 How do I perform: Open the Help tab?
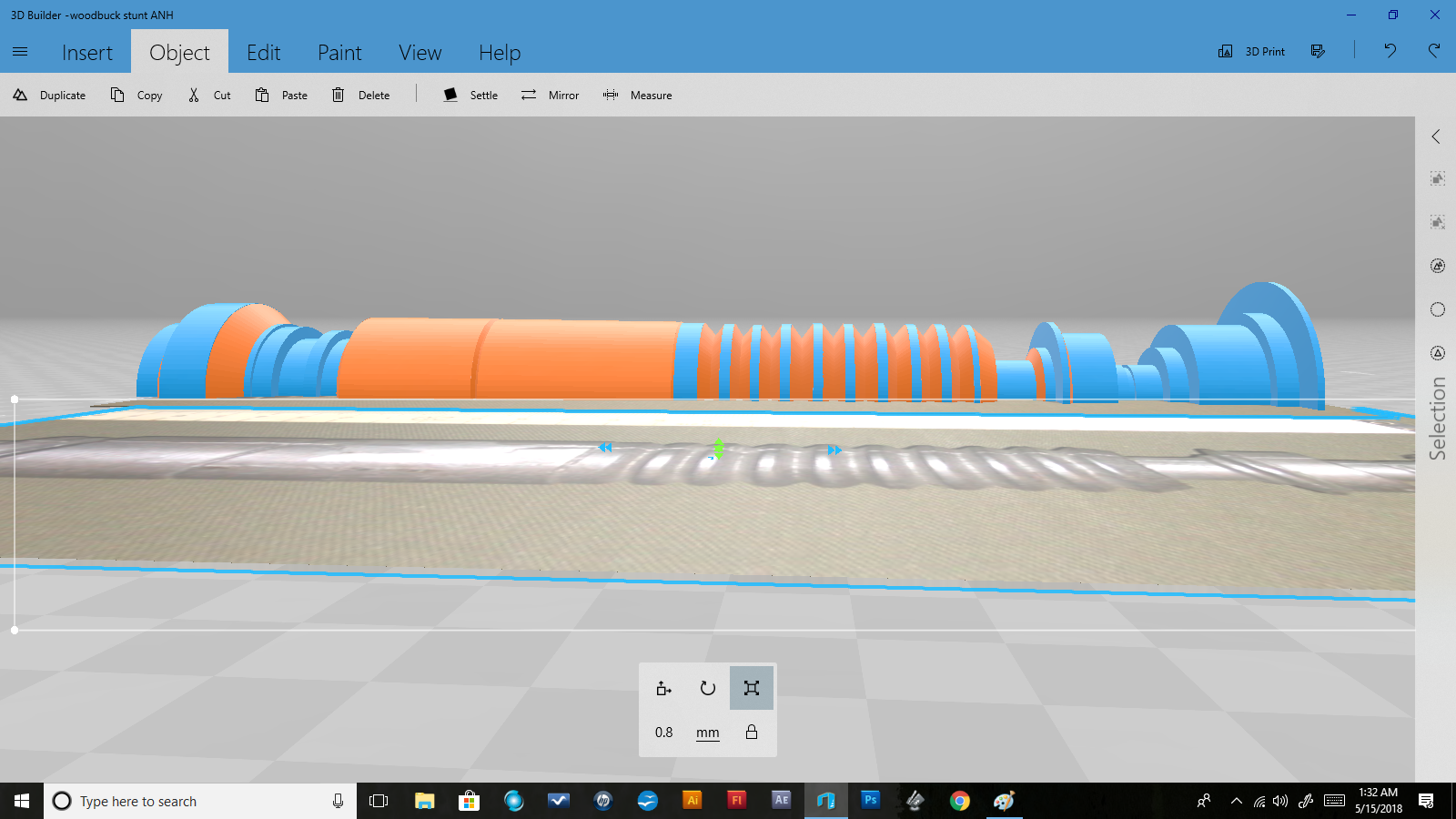coord(500,53)
